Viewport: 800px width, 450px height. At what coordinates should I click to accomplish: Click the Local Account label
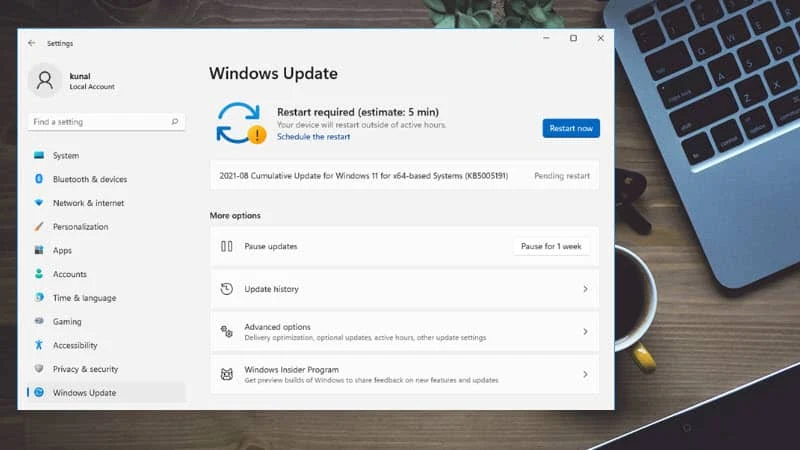click(x=92, y=87)
